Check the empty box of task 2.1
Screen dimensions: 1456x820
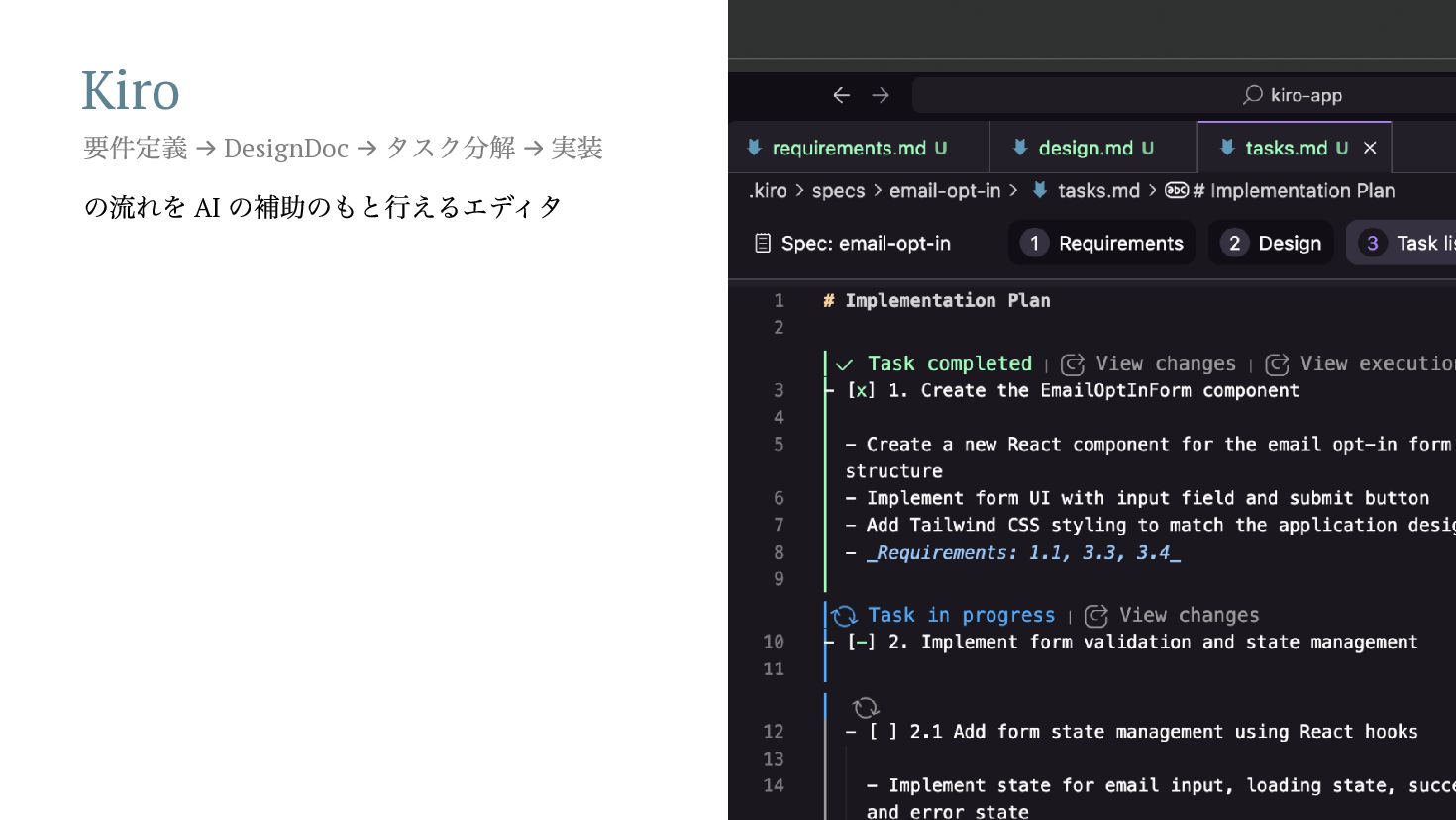coord(884,732)
